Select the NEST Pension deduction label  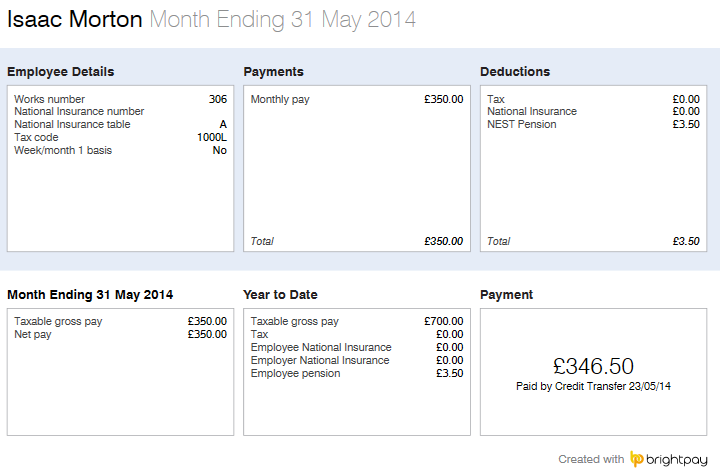click(522, 124)
